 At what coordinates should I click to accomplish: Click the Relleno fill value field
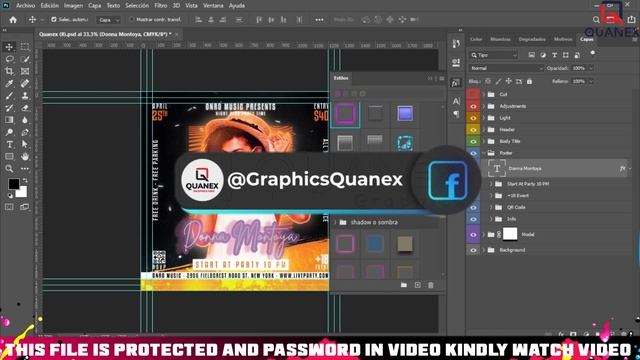click(x=578, y=81)
